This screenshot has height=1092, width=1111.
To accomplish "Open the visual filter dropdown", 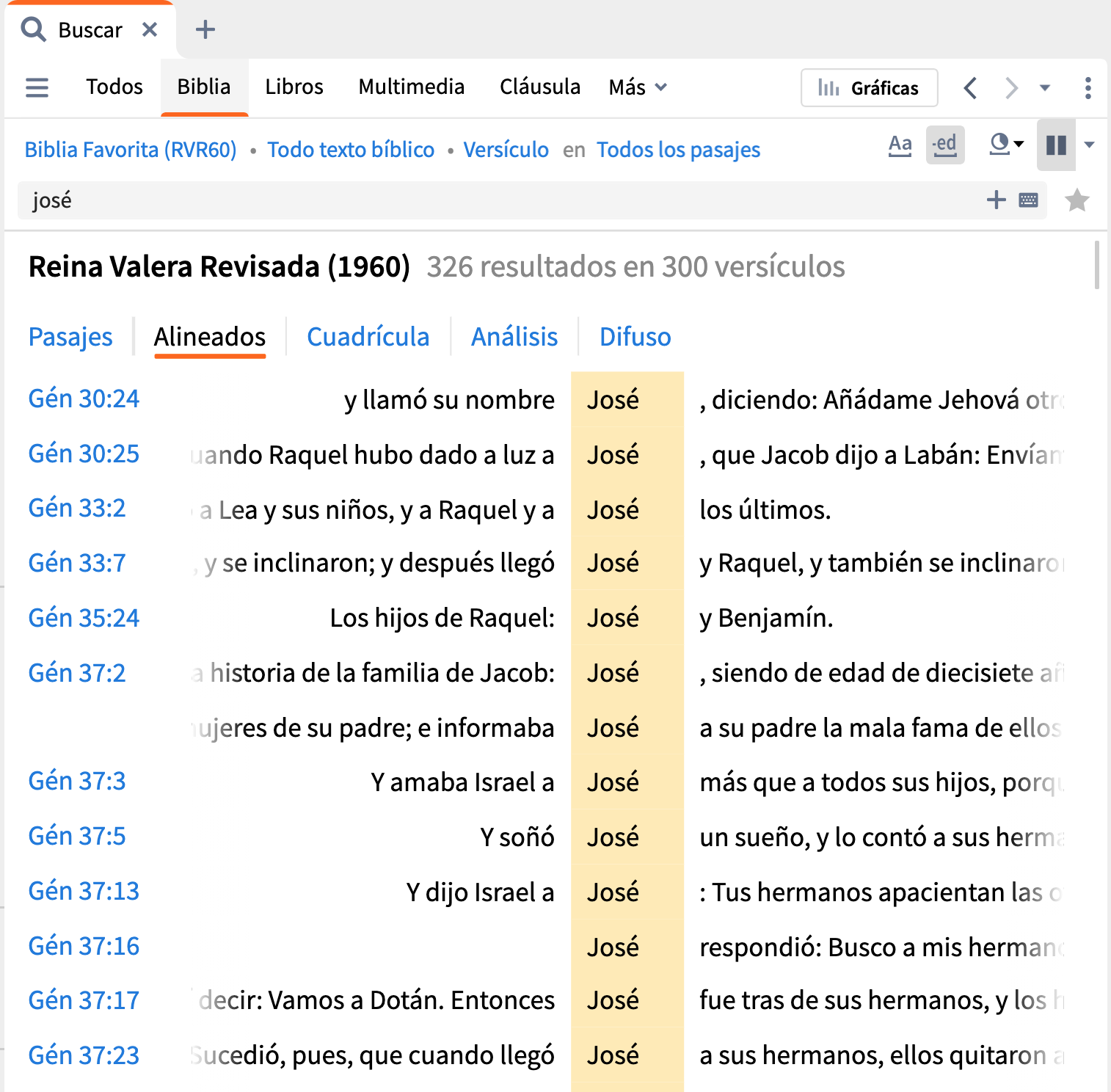I will point(1006,144).
